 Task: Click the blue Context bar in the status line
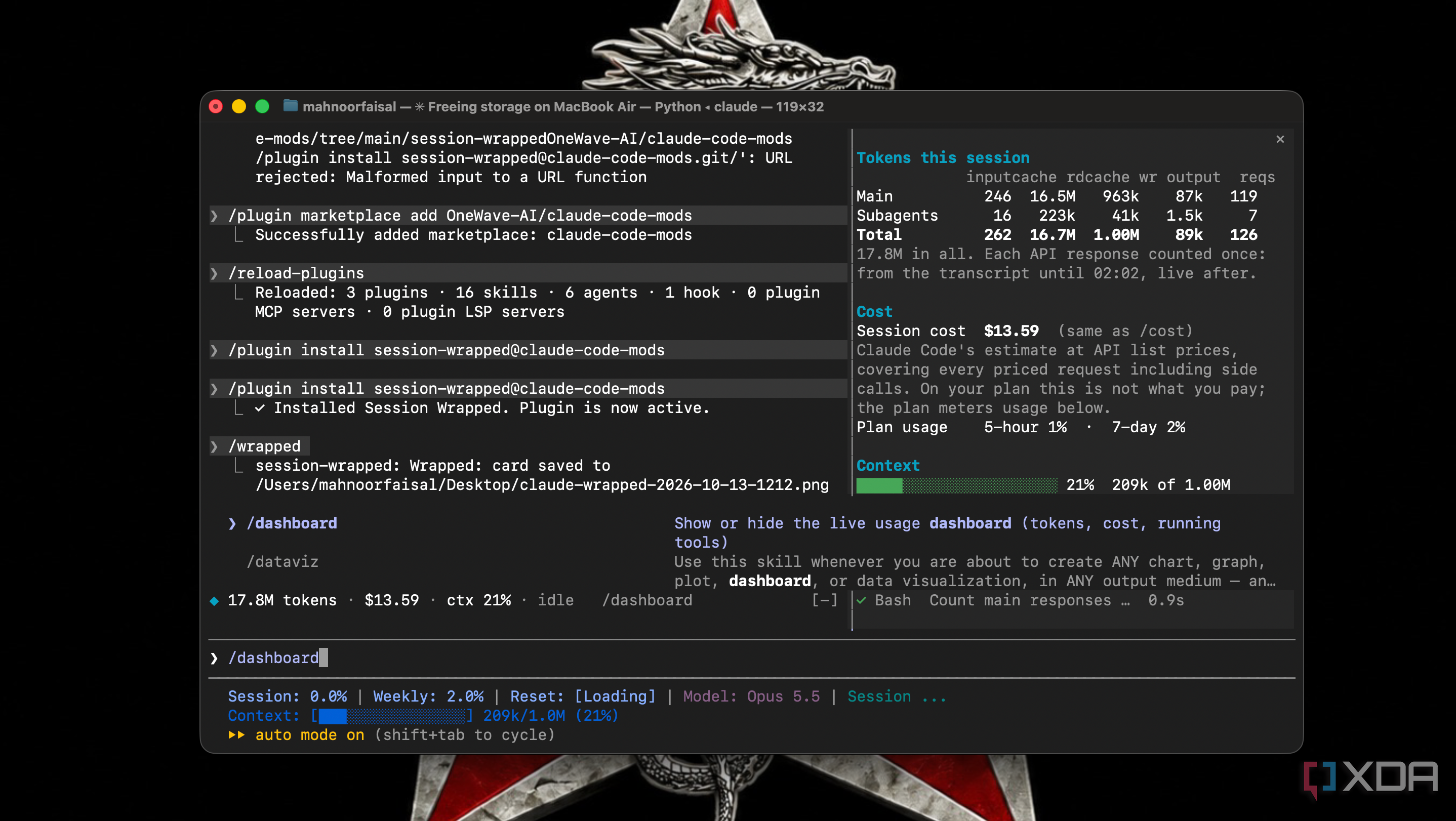(392, 716)
